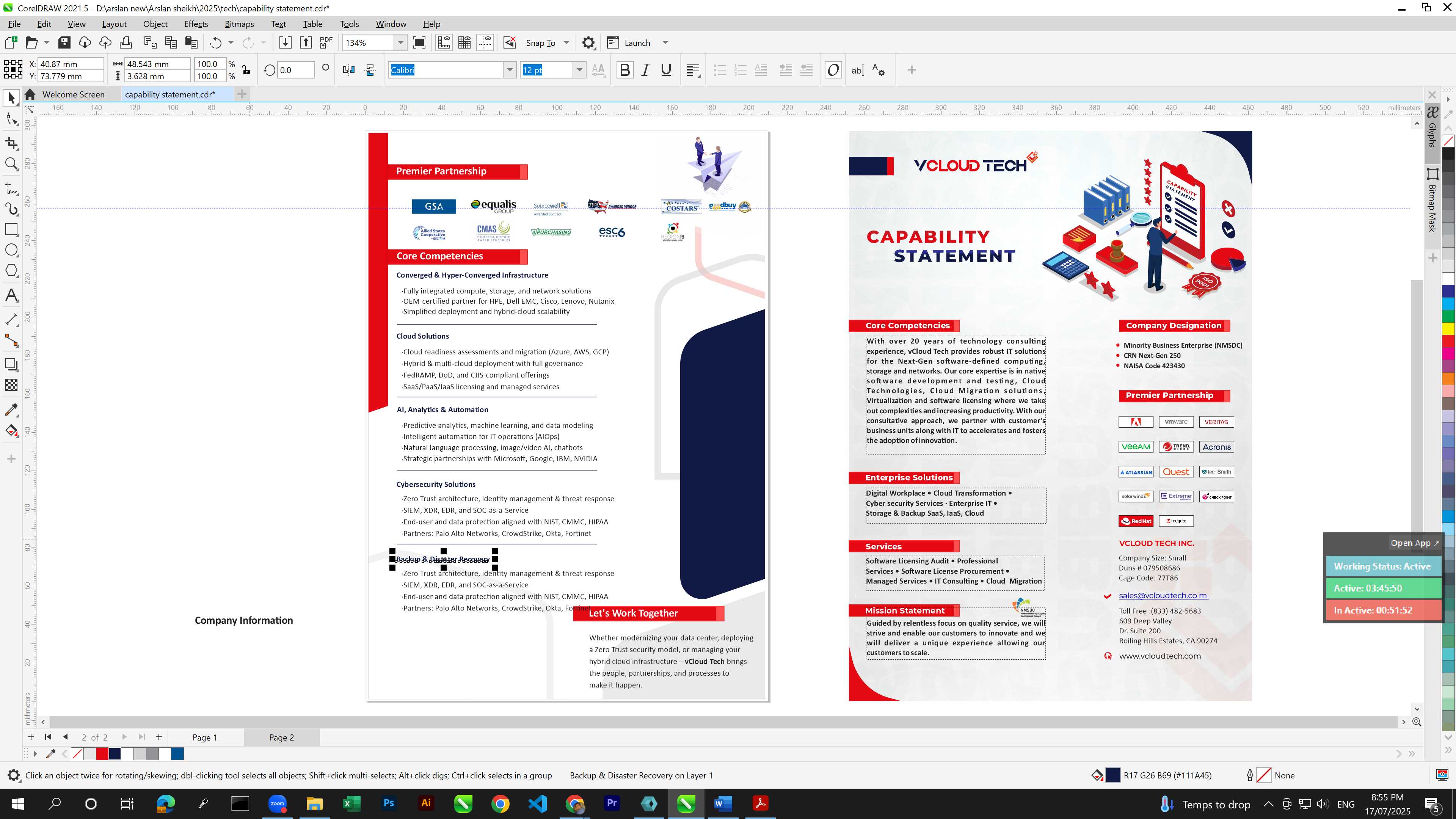Click the Full-screen preview icon

(419, 42)
